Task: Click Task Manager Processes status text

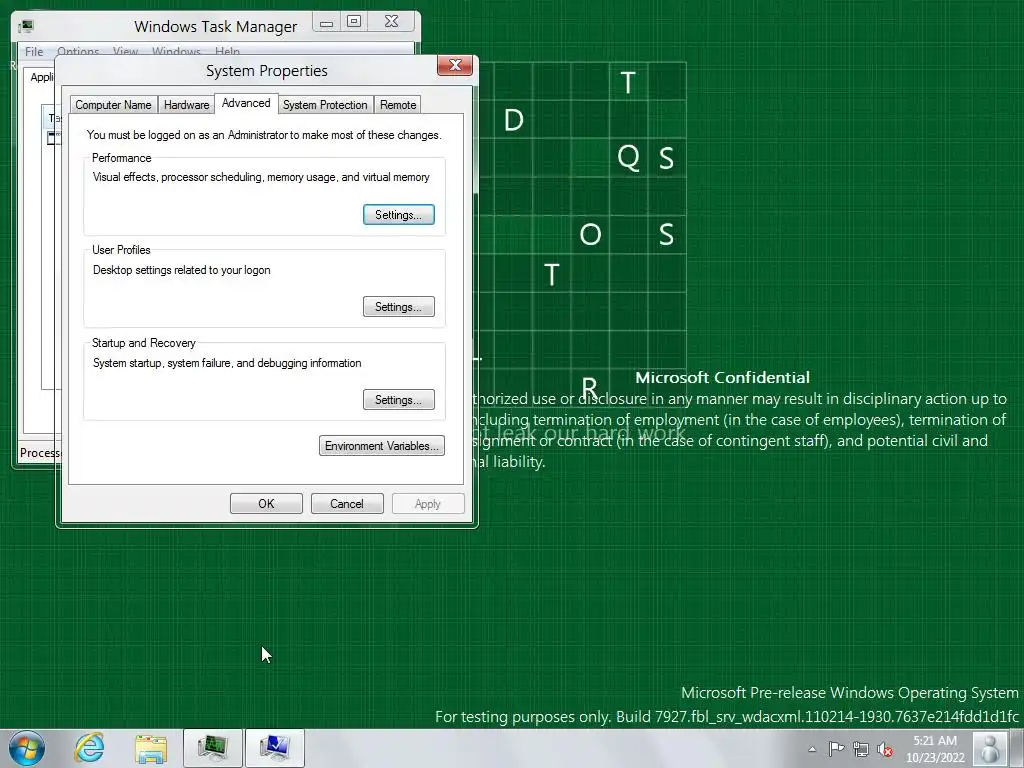Action: tap(39, 453)
